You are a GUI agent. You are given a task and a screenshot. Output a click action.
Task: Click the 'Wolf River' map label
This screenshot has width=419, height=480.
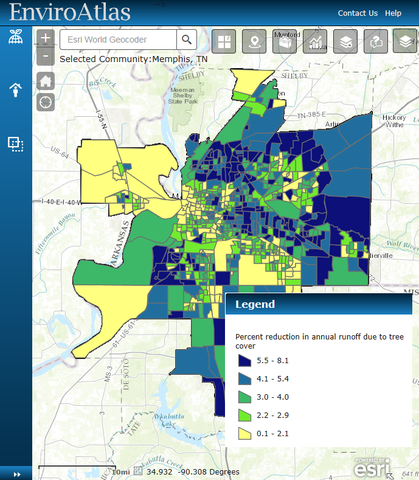click(x=402, y=246)
